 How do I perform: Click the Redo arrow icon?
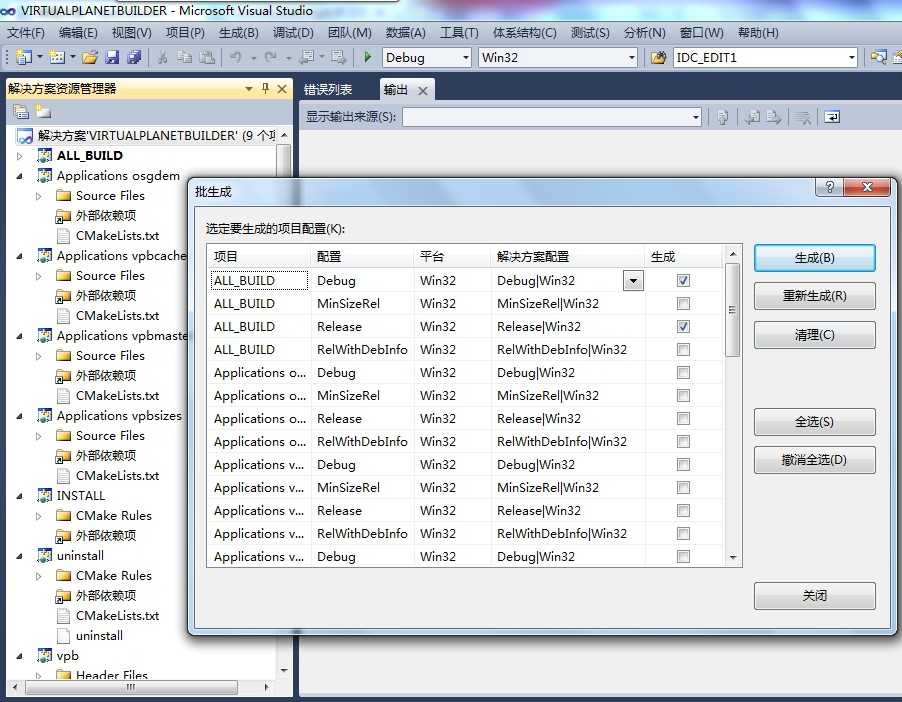click(270, 57)
